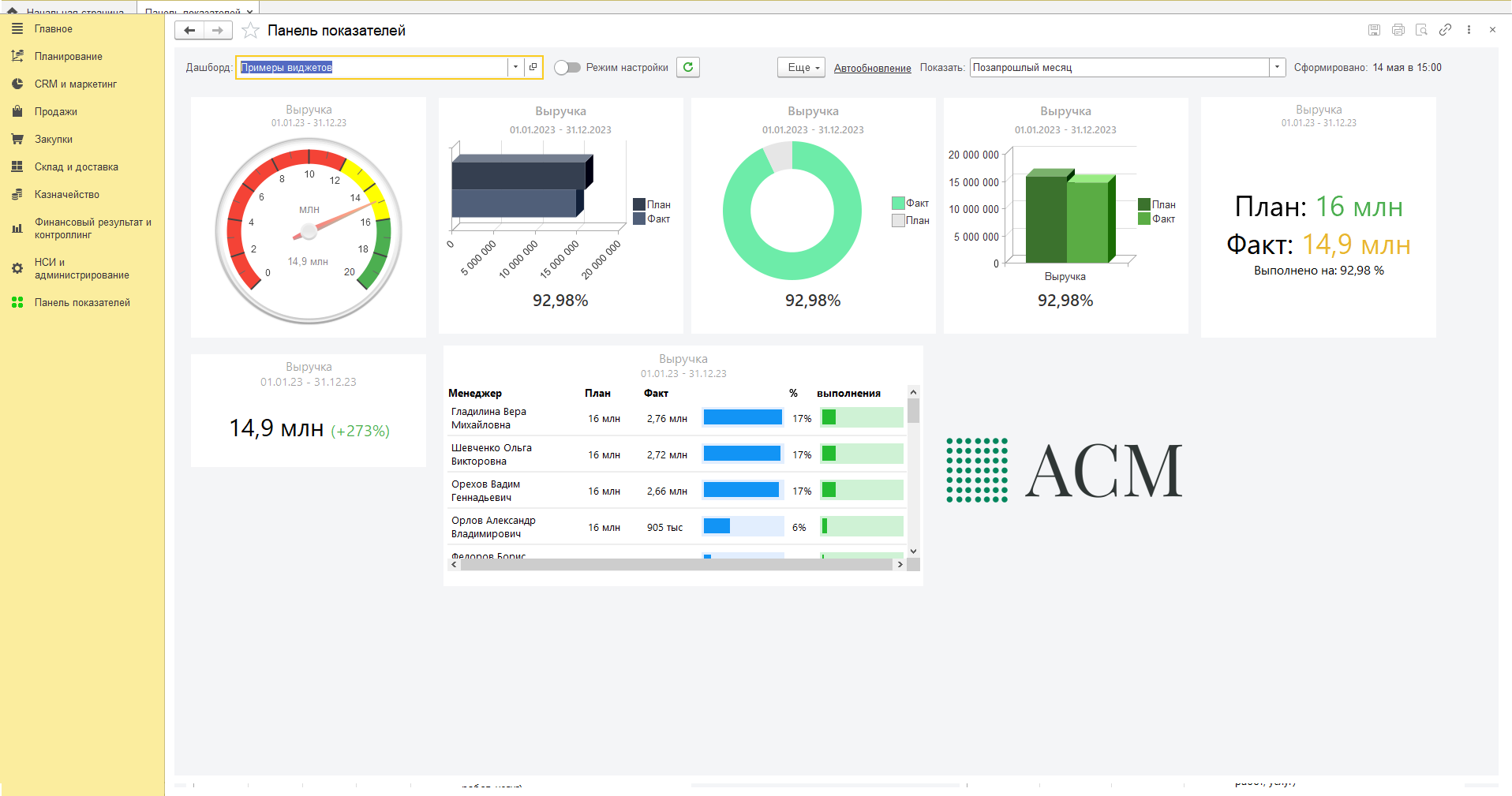The height and width of the screenshot is (796, 1512).
Task: Click the dark План legend swatch in bar chart
Action: click(639, 204)
